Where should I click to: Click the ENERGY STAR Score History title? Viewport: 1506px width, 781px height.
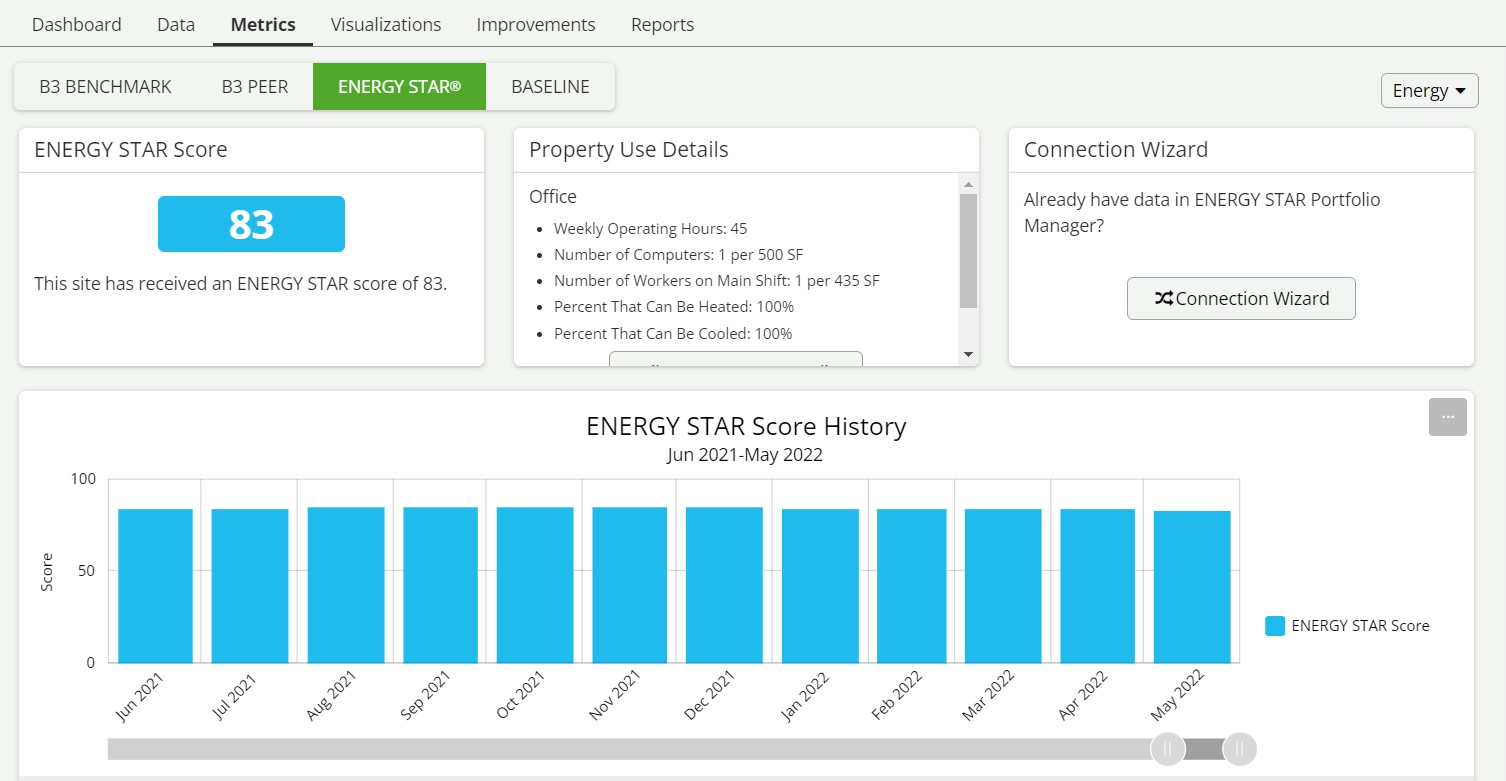(746, 426)
